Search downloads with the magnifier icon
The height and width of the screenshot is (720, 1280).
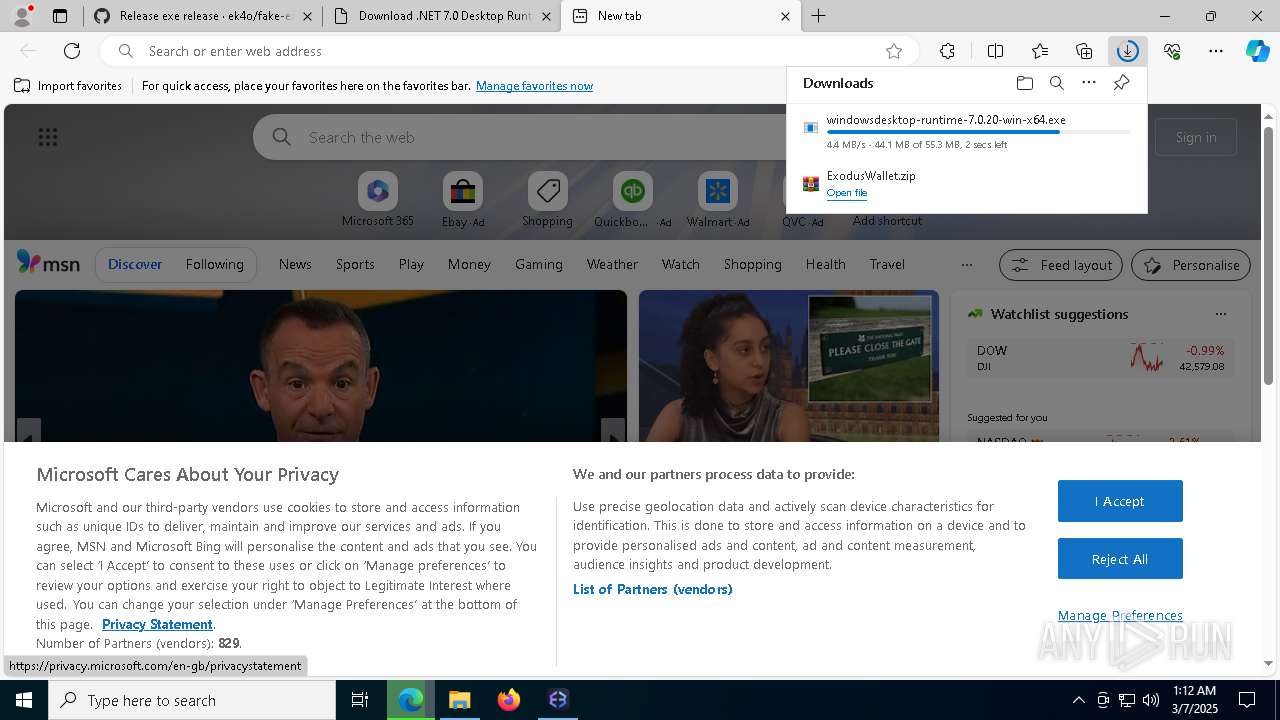[1056, 83]
